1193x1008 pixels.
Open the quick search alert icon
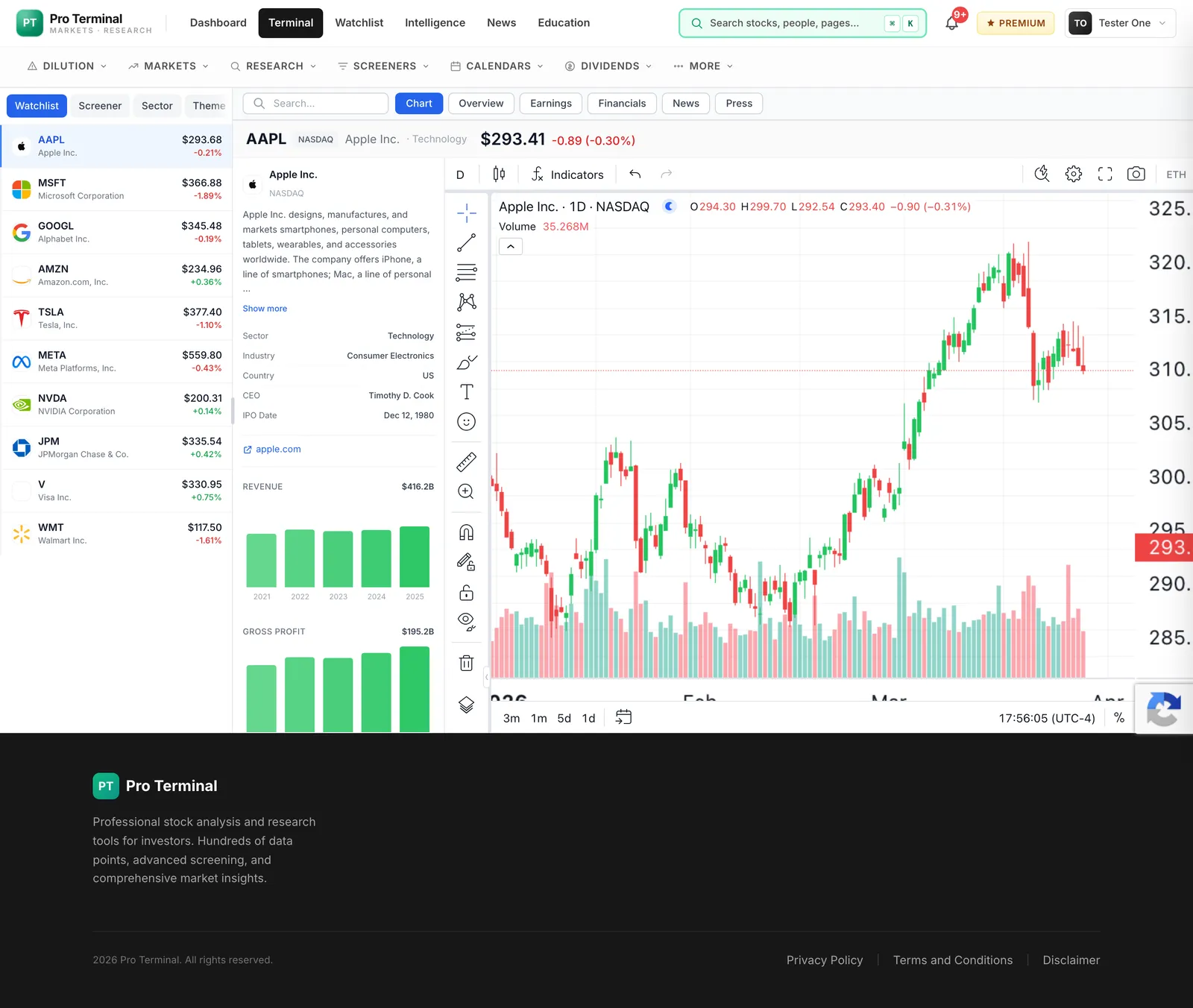click(1042, 174)
